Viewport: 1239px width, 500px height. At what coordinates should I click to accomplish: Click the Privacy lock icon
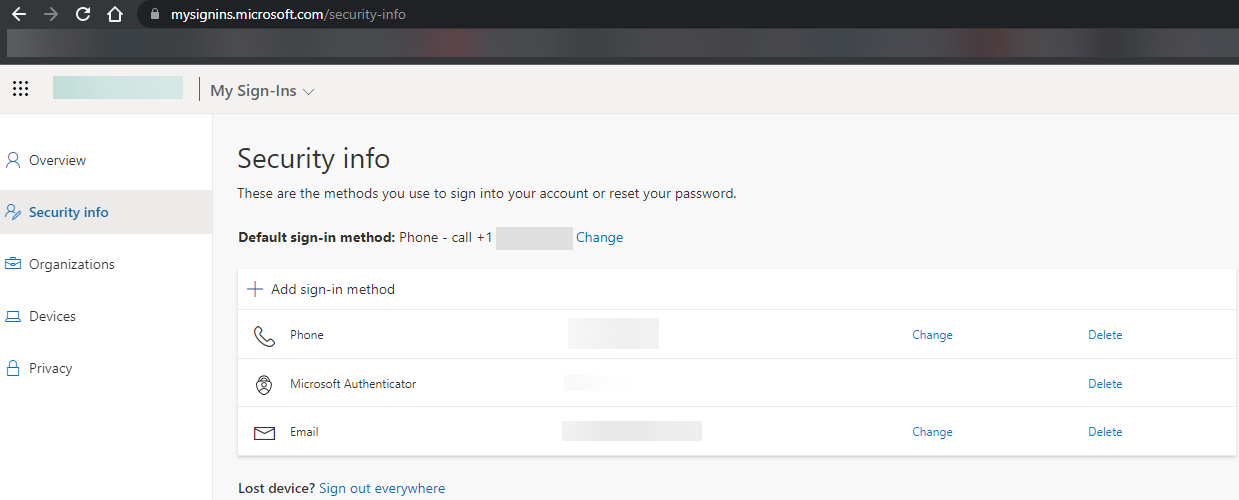coord(13,368)
